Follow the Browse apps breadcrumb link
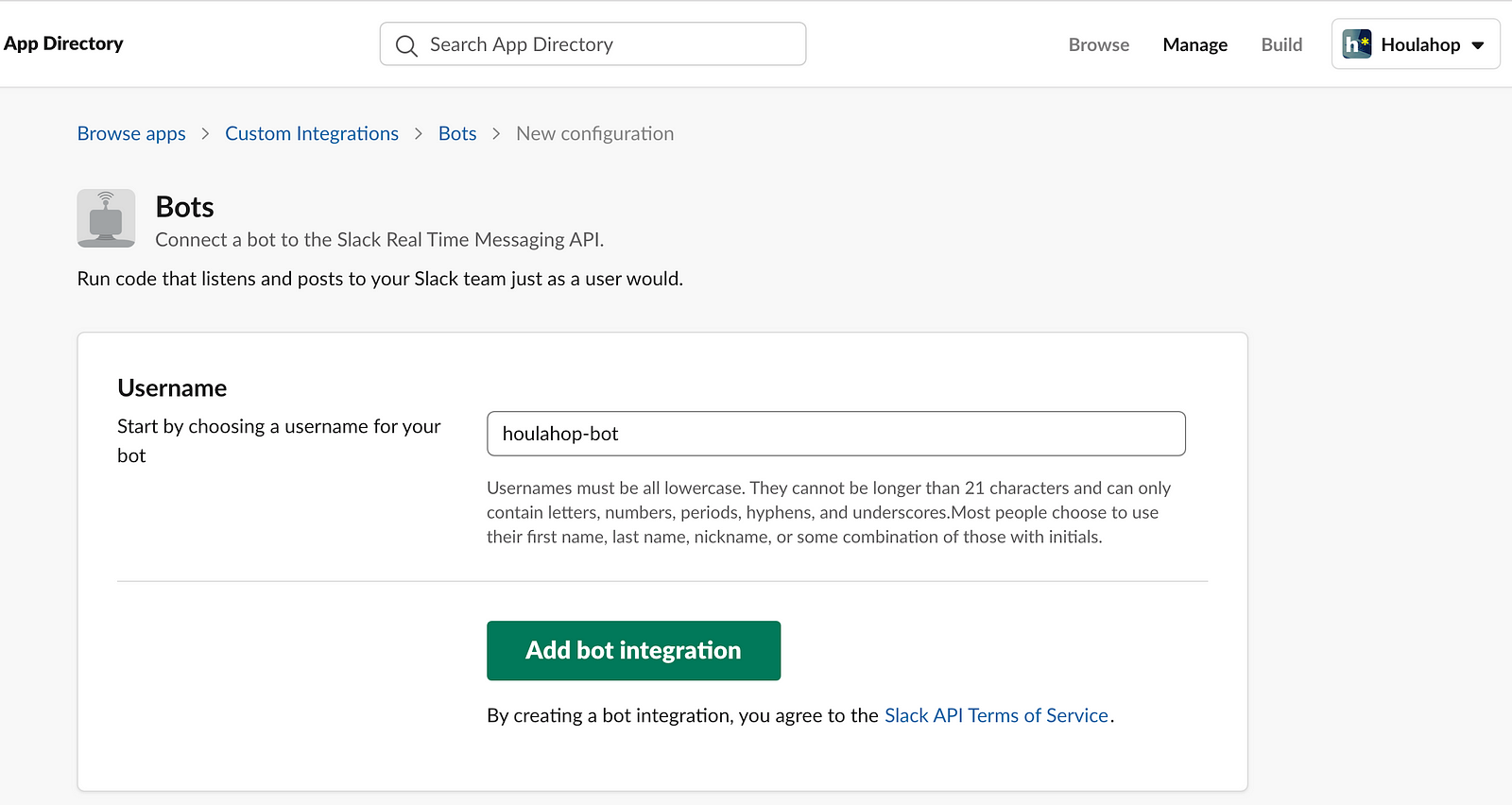 (131, 133)
